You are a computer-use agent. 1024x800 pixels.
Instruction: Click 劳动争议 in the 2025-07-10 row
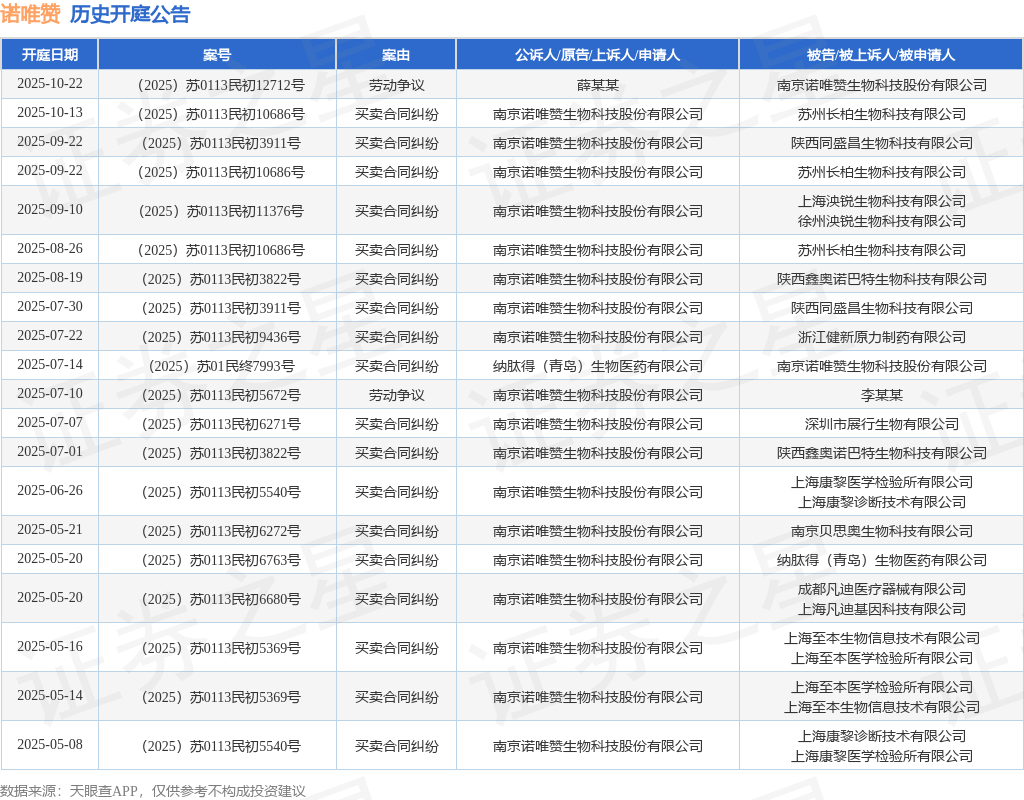[396, 395]
